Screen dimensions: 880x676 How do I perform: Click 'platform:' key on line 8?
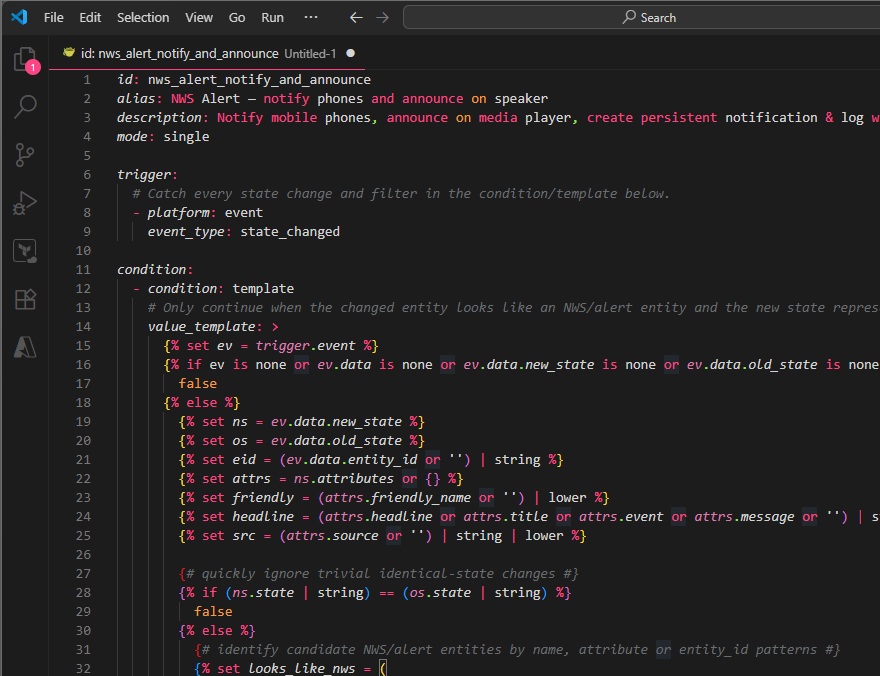182,213
